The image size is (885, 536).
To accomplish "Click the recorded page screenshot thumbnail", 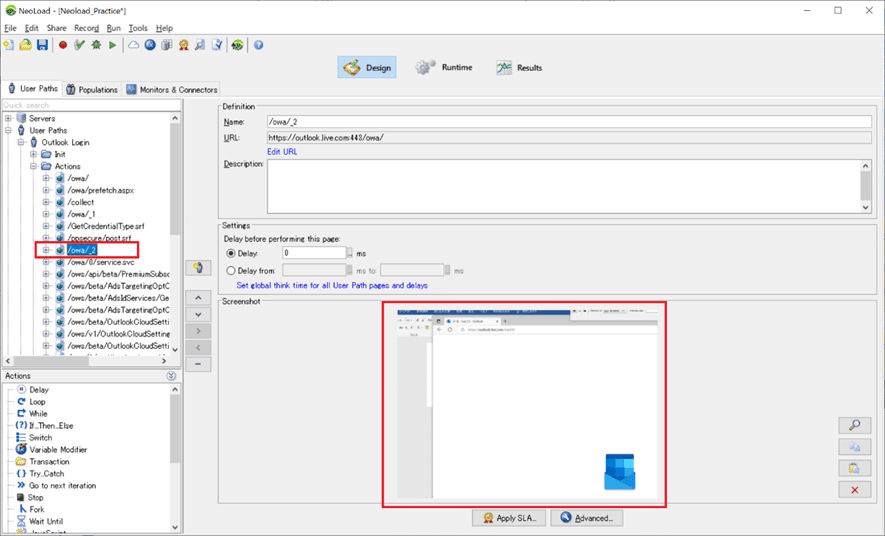I will 528,403.
